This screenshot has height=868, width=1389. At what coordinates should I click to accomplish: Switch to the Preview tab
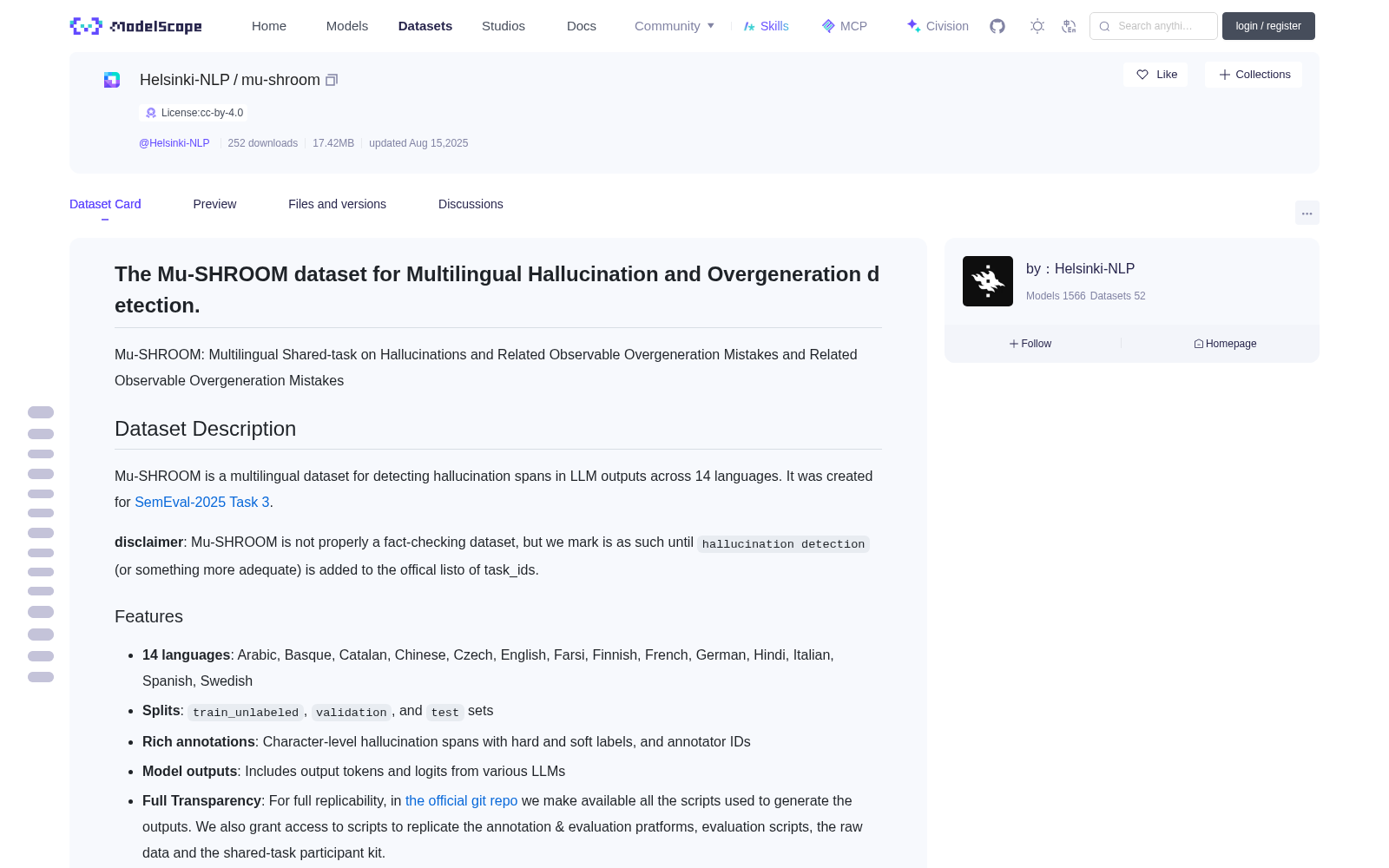[214, 204]
